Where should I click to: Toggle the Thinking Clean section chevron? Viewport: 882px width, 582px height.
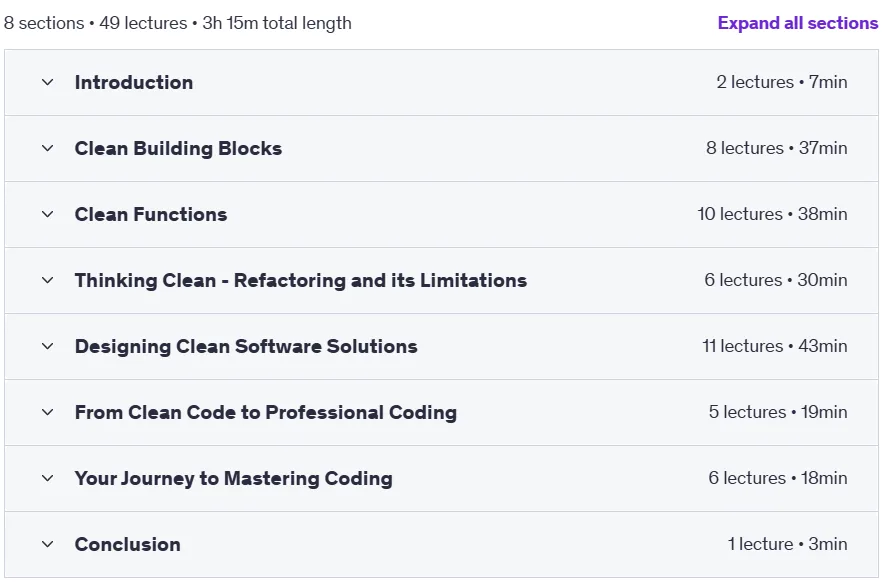pyautogui.click(x=48, y=280)
